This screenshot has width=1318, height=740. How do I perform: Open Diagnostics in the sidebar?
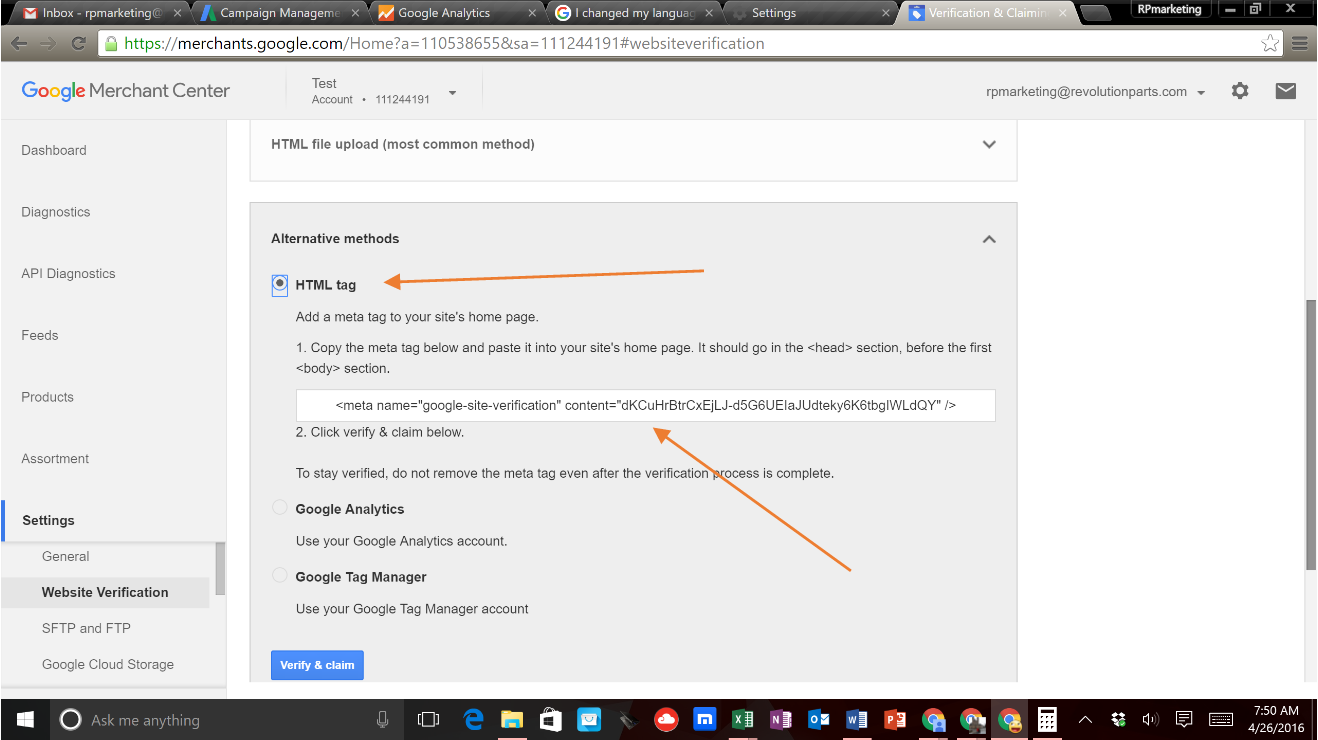click(x=56, y=212)
